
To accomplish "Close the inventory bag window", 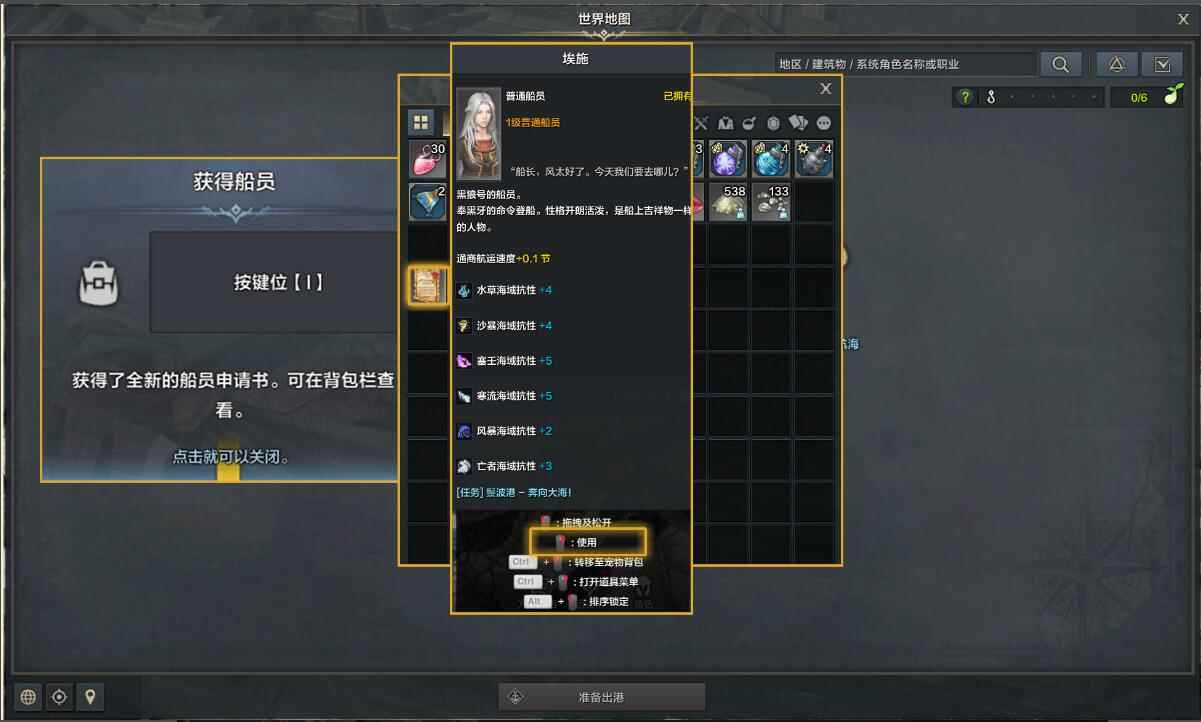I will click(826, 88).
